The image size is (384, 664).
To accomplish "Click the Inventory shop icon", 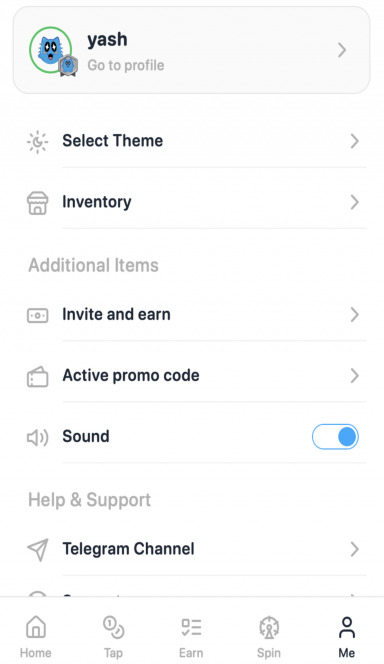I will click(x=37, y=202).
